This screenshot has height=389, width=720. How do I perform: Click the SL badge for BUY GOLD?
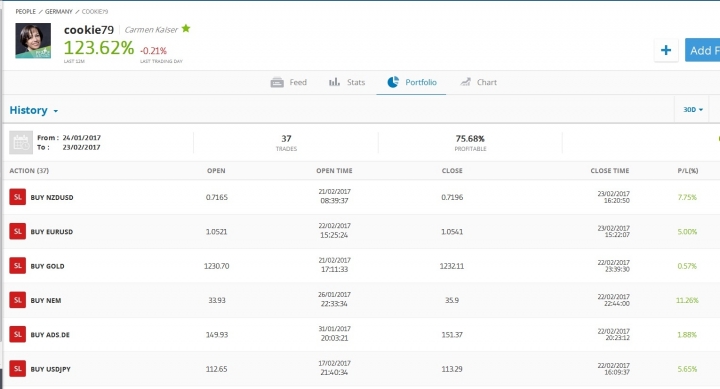coord(17,266)
